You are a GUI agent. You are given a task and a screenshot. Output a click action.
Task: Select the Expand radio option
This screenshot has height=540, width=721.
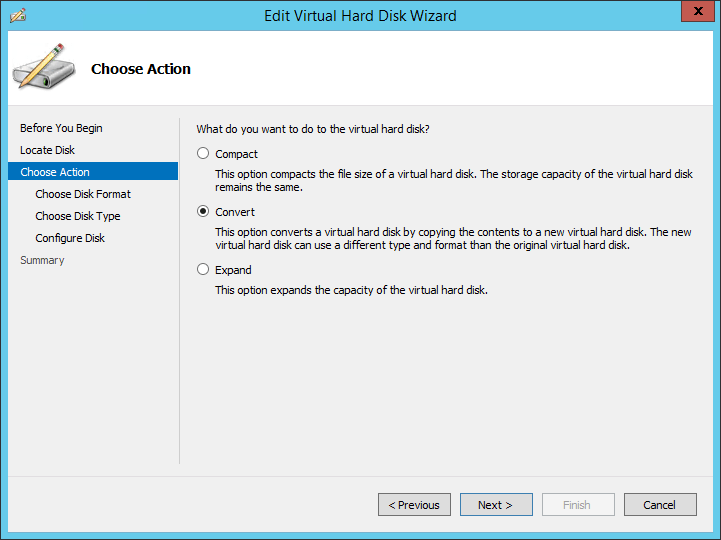tap(204, 270)
